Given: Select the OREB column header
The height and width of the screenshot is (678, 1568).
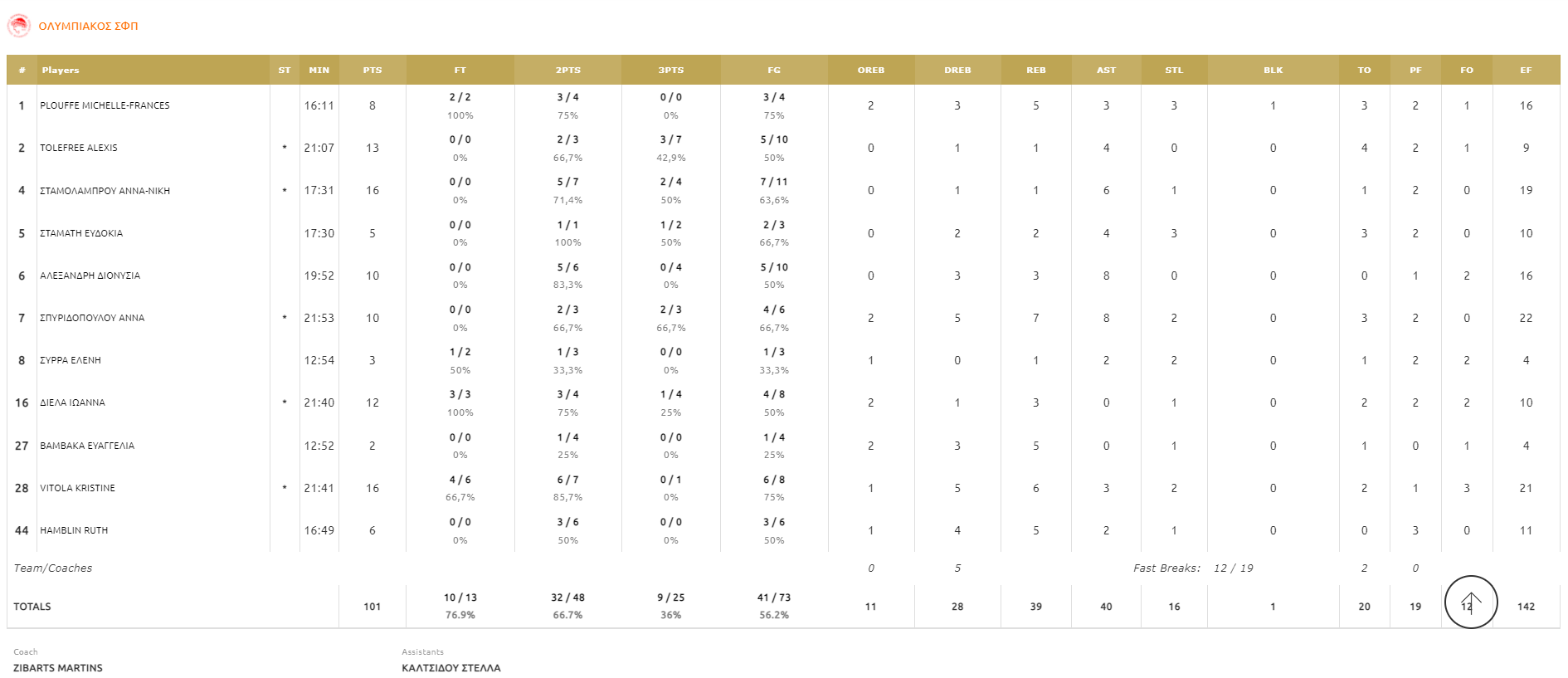Looking at the screenshot, I should pos(870,71).
